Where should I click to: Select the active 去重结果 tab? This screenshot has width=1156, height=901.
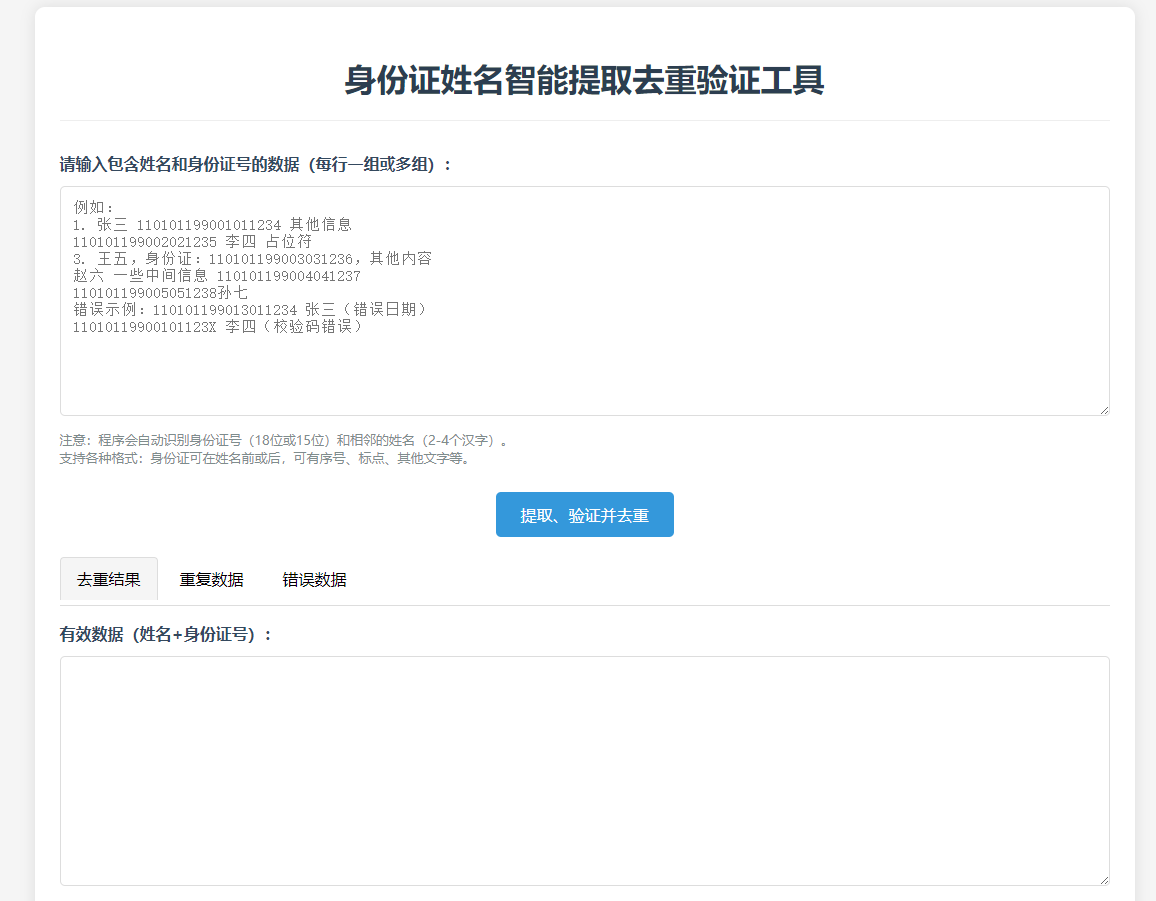(x=109, y=578)
